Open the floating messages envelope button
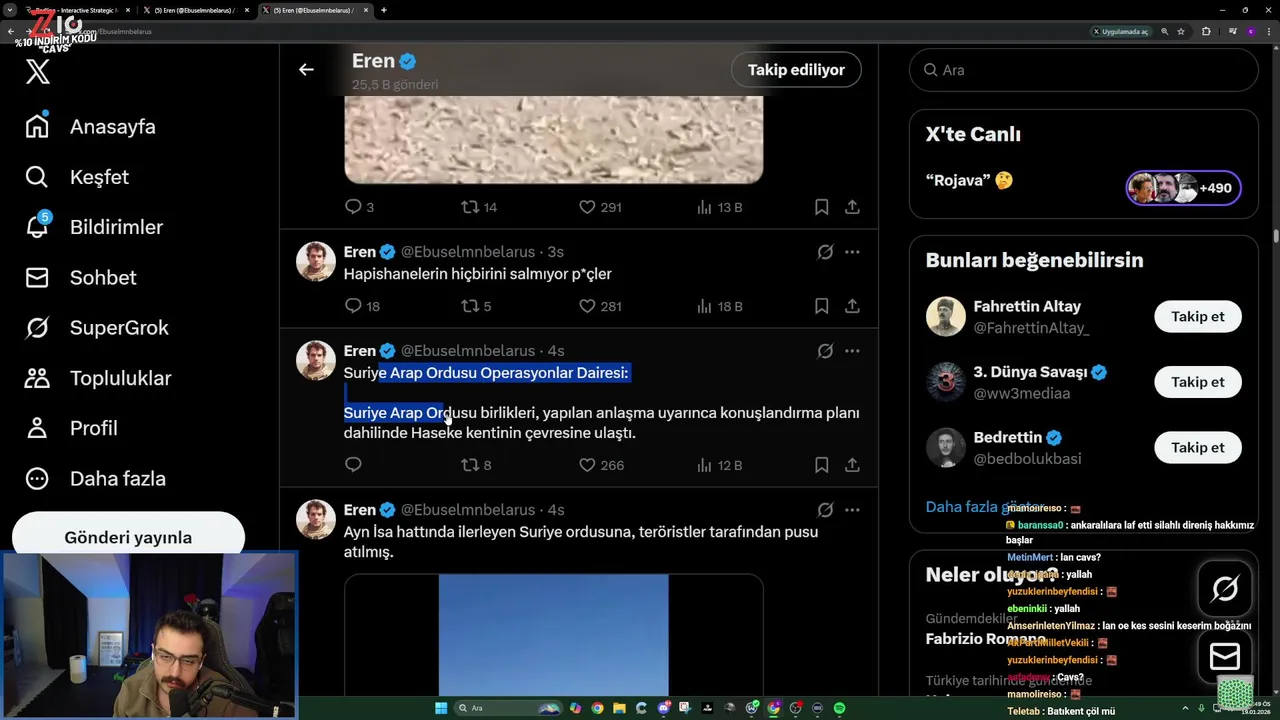Viewport: 1280px width, 720px height. point(1225,656)
